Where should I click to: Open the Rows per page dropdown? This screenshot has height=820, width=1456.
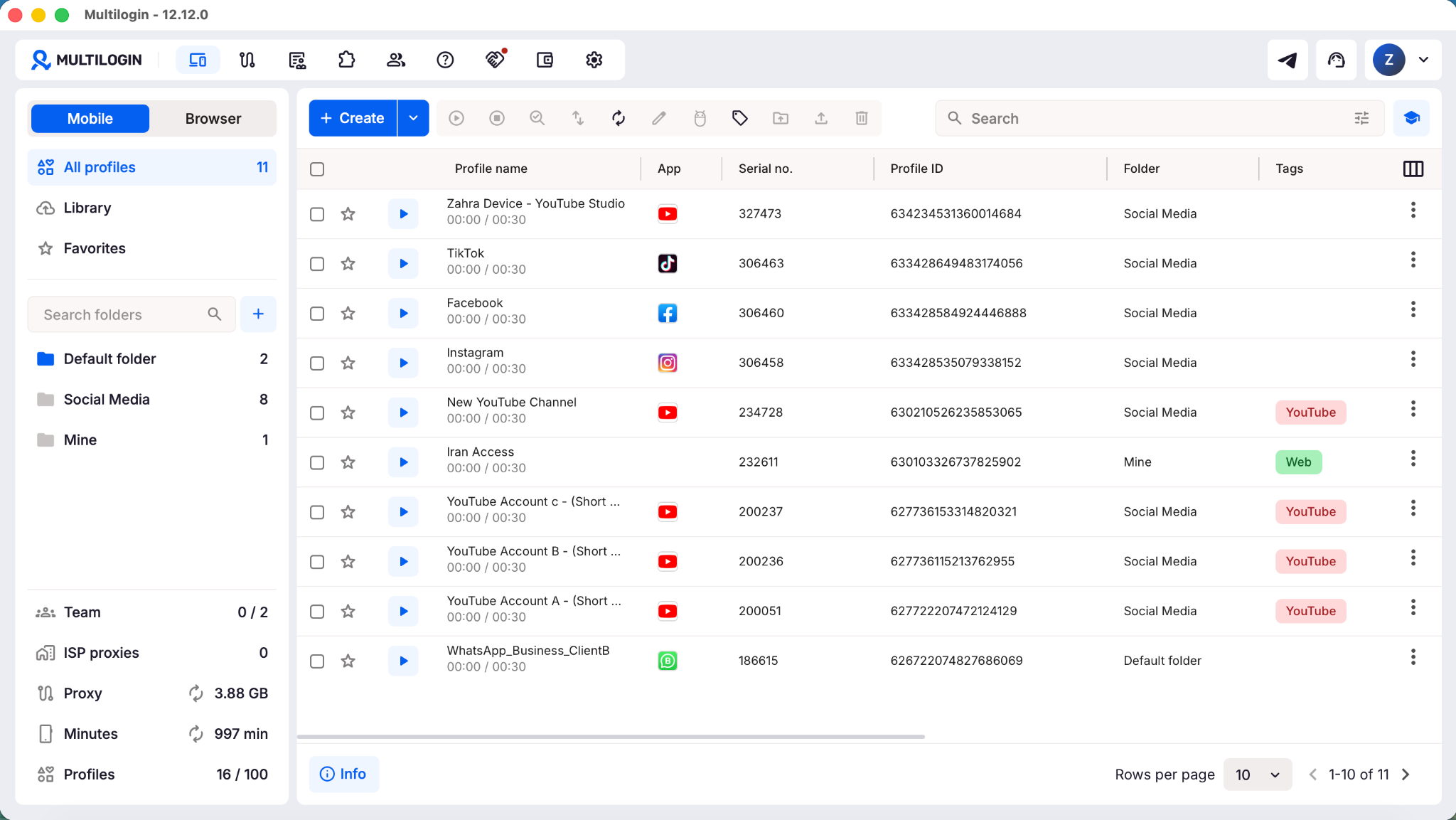[x=1257, y=774]
